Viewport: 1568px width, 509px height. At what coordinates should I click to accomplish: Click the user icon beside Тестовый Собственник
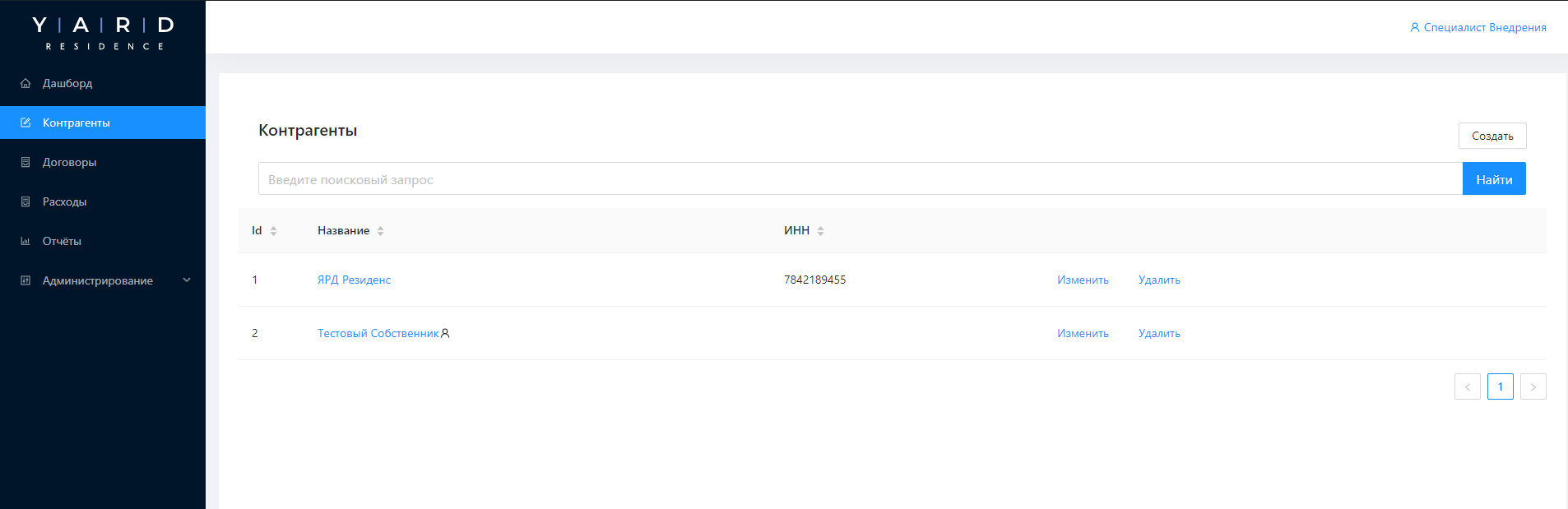445,333
